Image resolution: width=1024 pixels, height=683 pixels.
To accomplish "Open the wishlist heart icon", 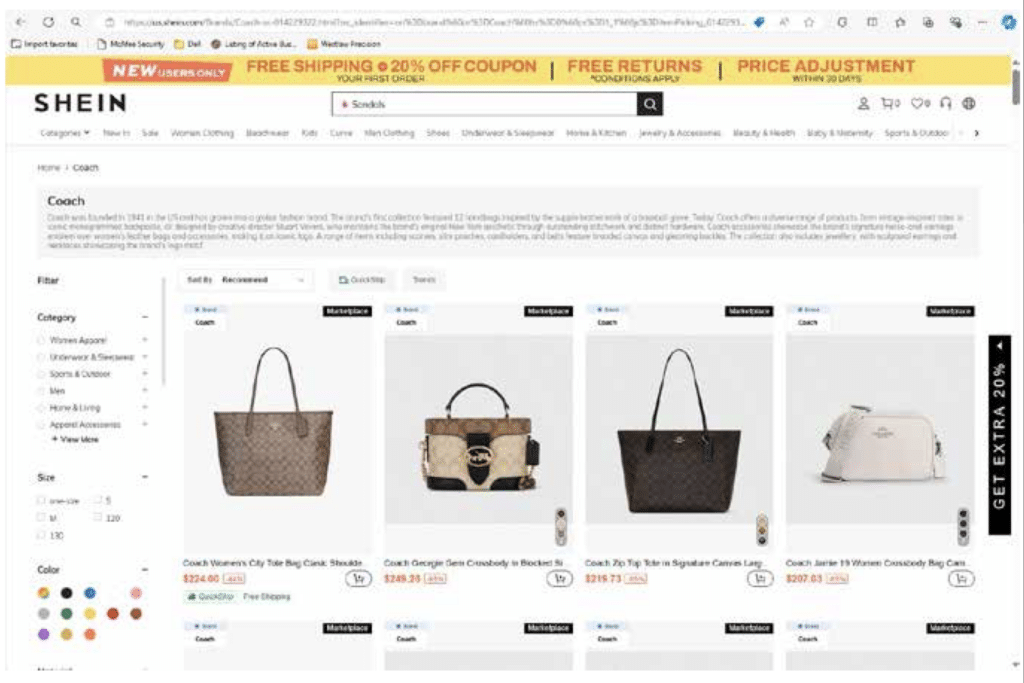I will tap(920, 103).
